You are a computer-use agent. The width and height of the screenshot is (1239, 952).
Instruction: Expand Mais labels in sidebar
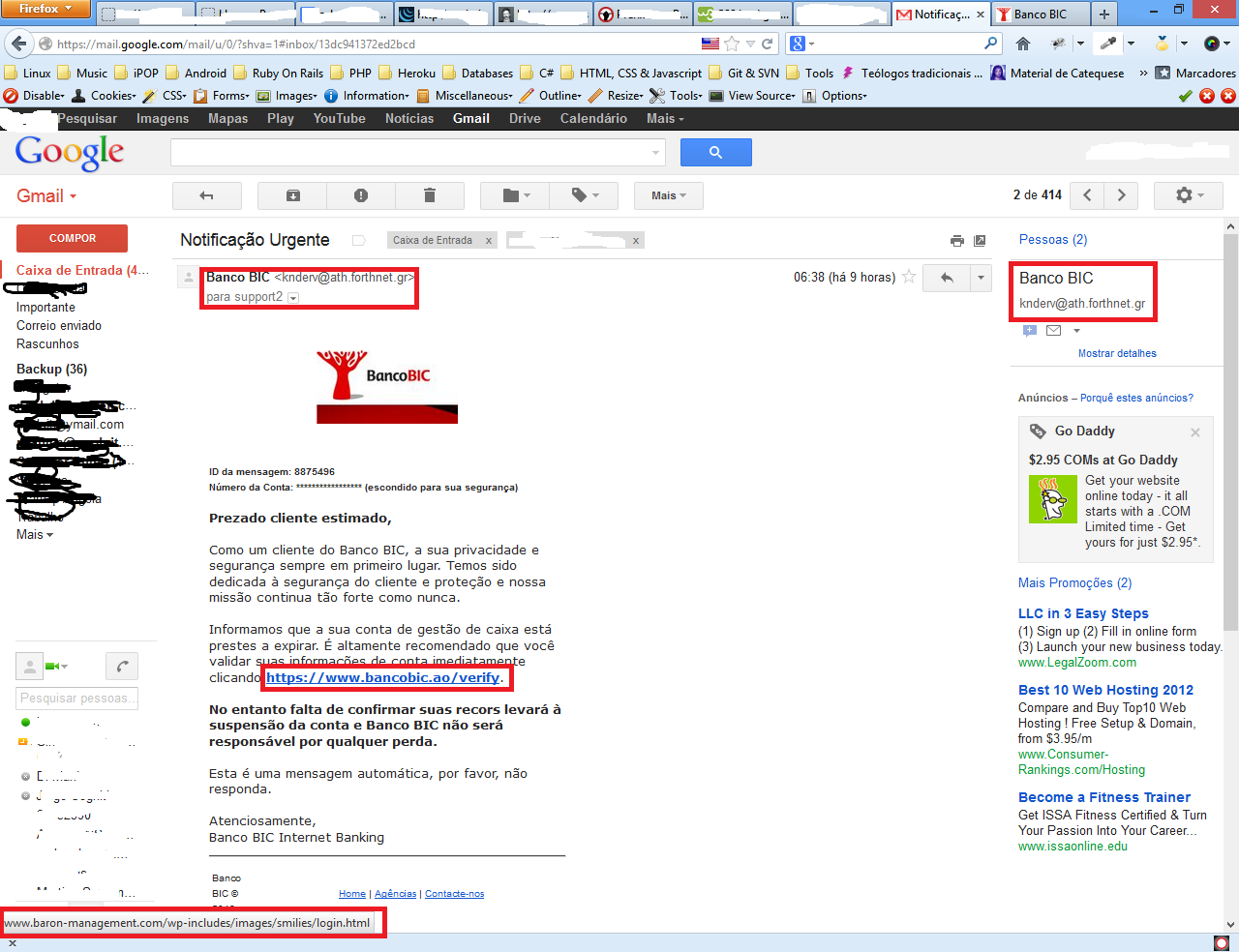(x=35, y=534)
